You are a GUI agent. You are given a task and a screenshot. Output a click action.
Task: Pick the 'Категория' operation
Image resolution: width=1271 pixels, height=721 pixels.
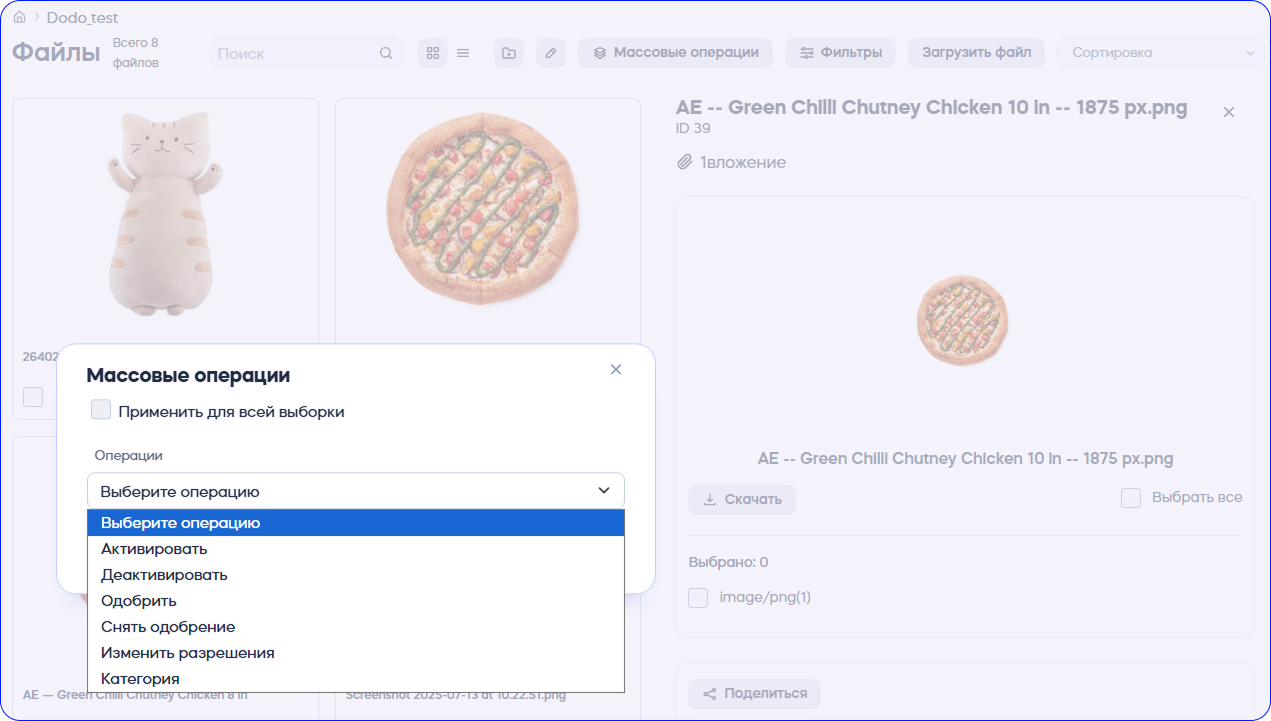click(x=140, y=679)
